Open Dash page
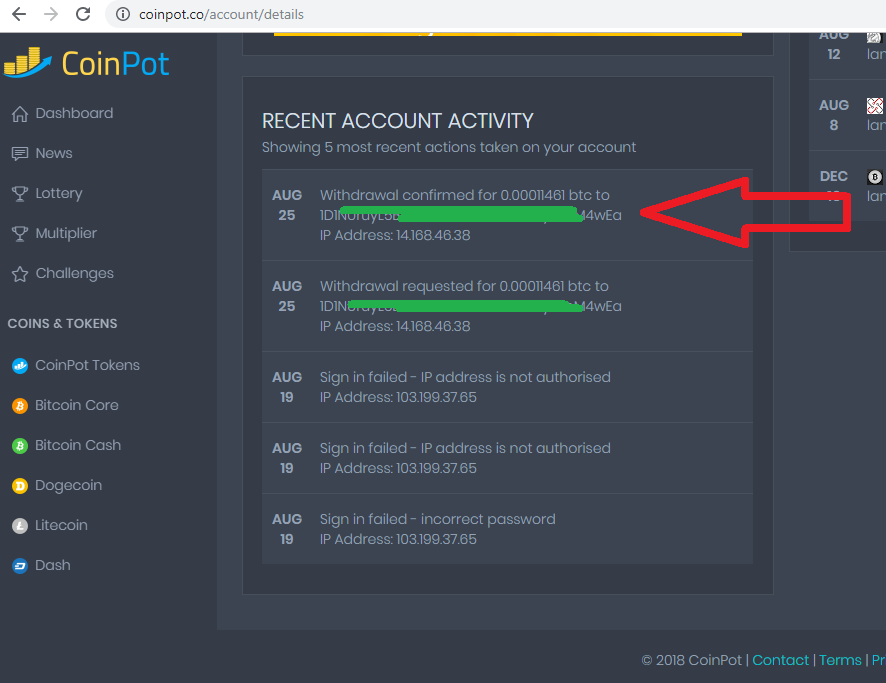This screenshot has width=886, height=683. tap(53, 565)
